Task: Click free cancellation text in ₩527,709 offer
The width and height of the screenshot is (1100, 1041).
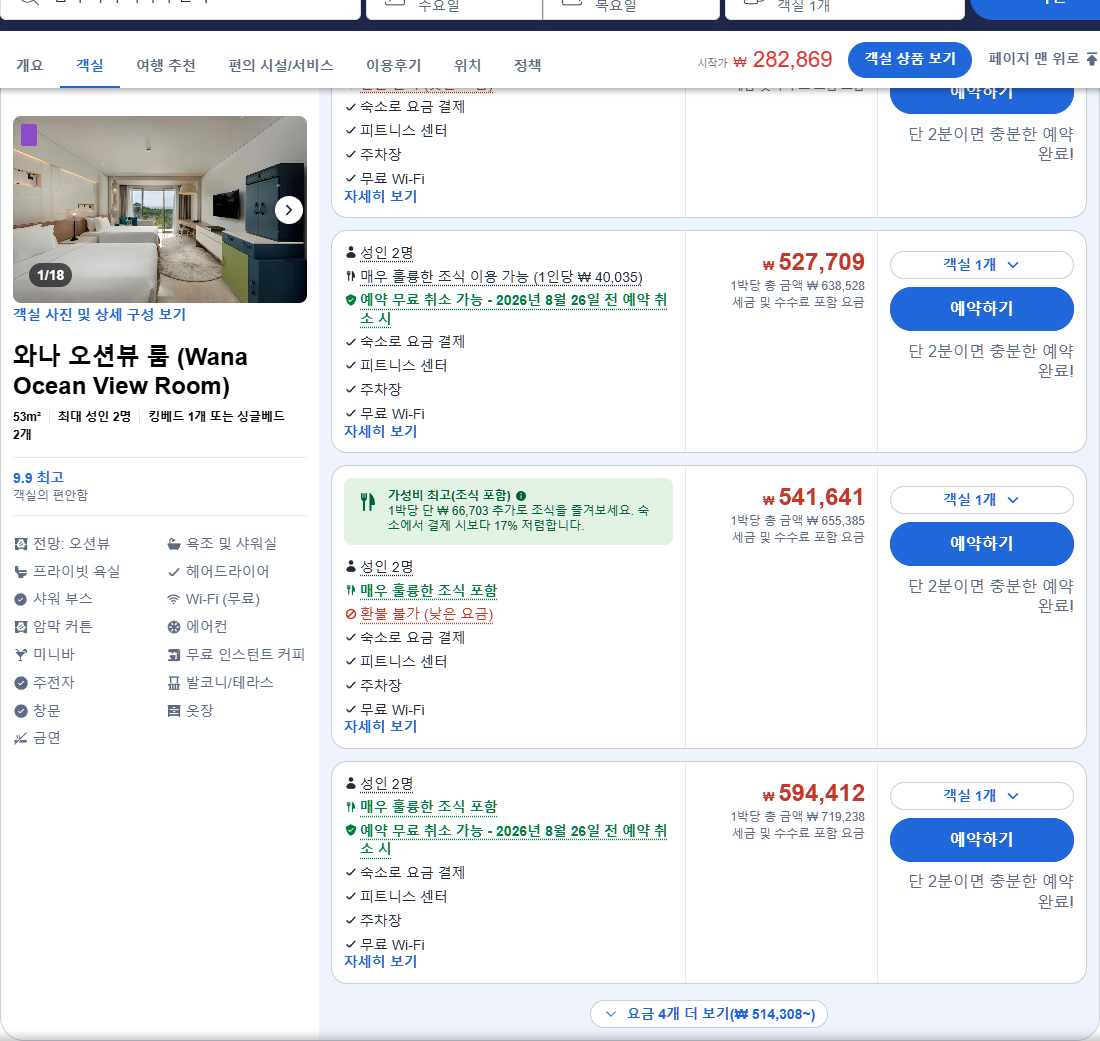Action: [x=514, y=309]
